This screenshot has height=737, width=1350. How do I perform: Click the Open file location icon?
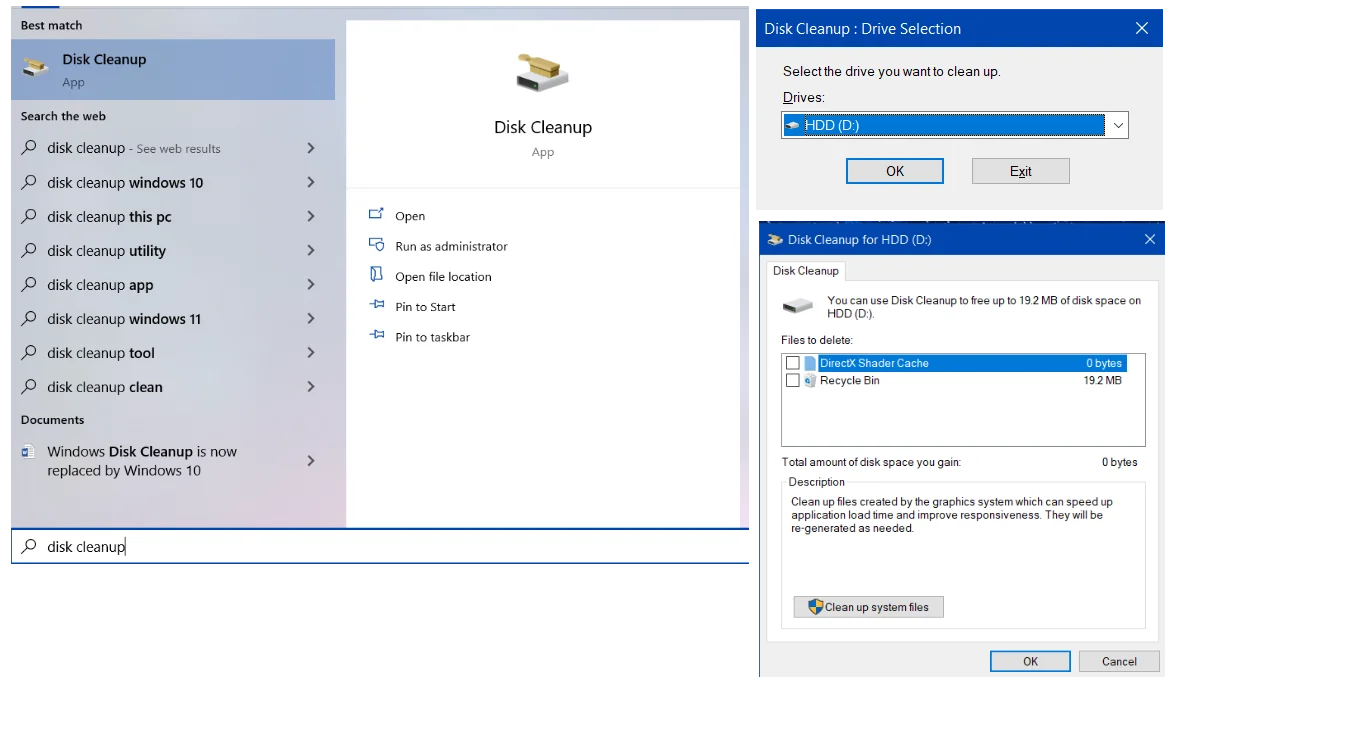pyautogui.click(x=376, y=275)
